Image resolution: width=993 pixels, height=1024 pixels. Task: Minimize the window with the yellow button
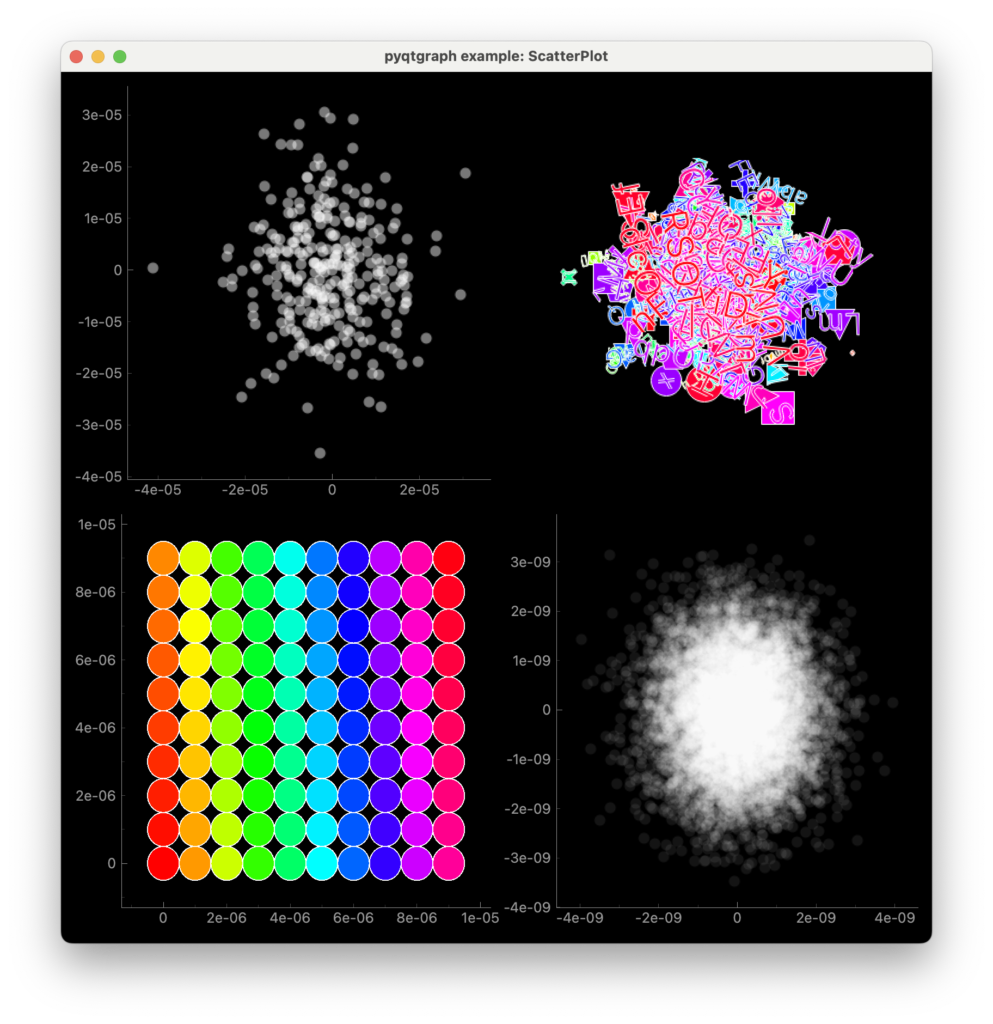(x=98, y=56)
